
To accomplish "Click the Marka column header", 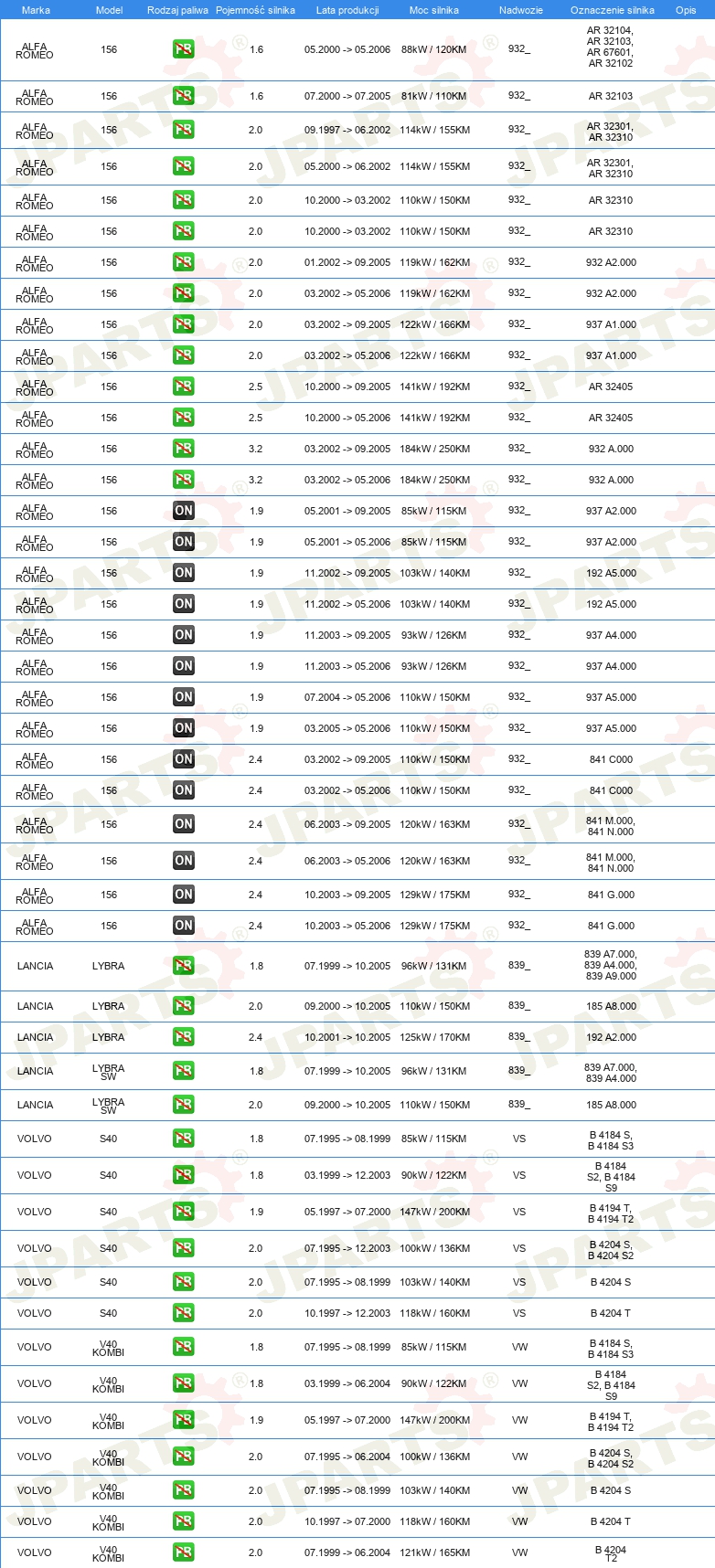I will 36,10.
